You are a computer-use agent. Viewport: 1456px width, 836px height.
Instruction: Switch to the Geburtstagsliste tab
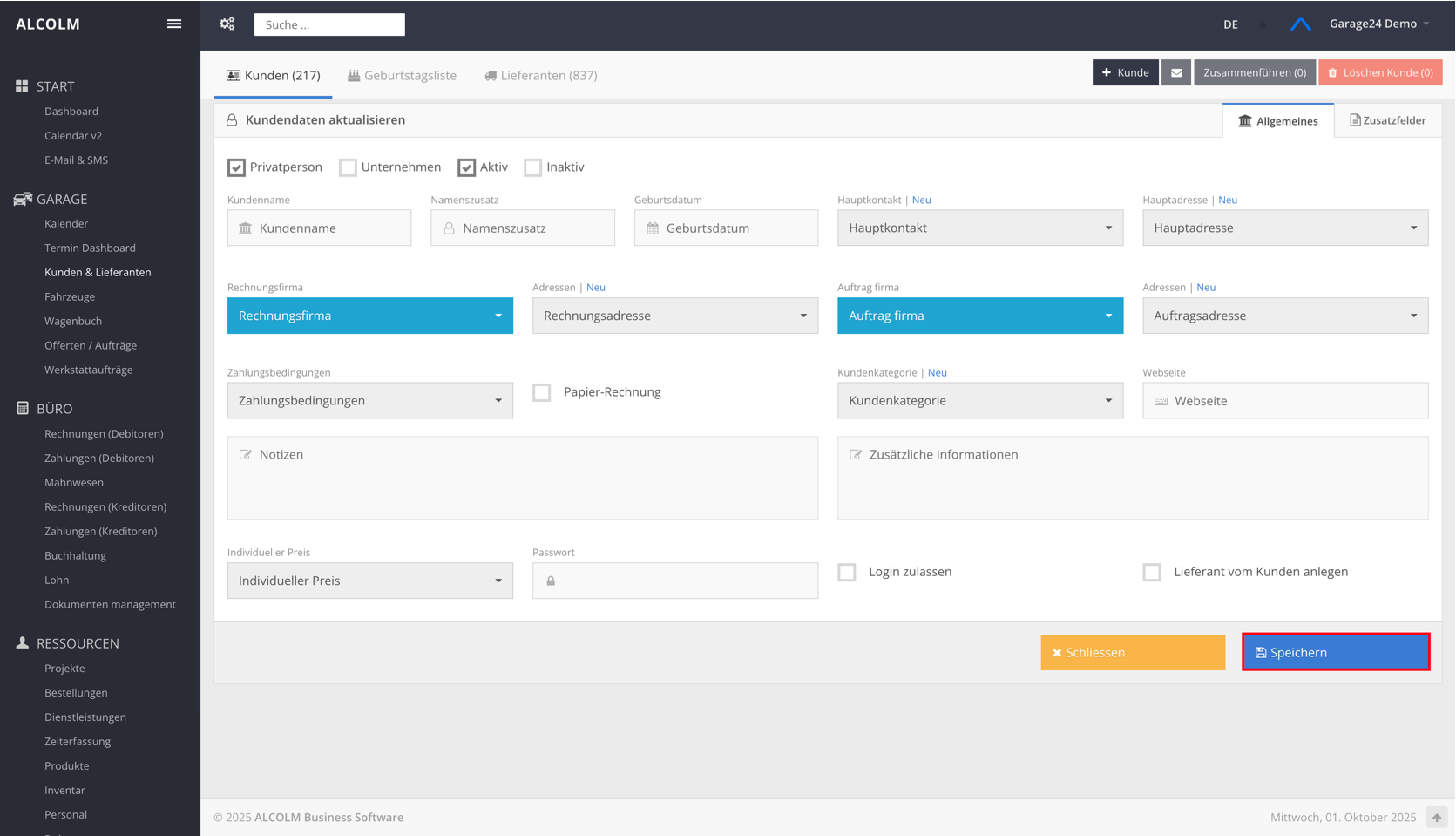coord(402,76)
